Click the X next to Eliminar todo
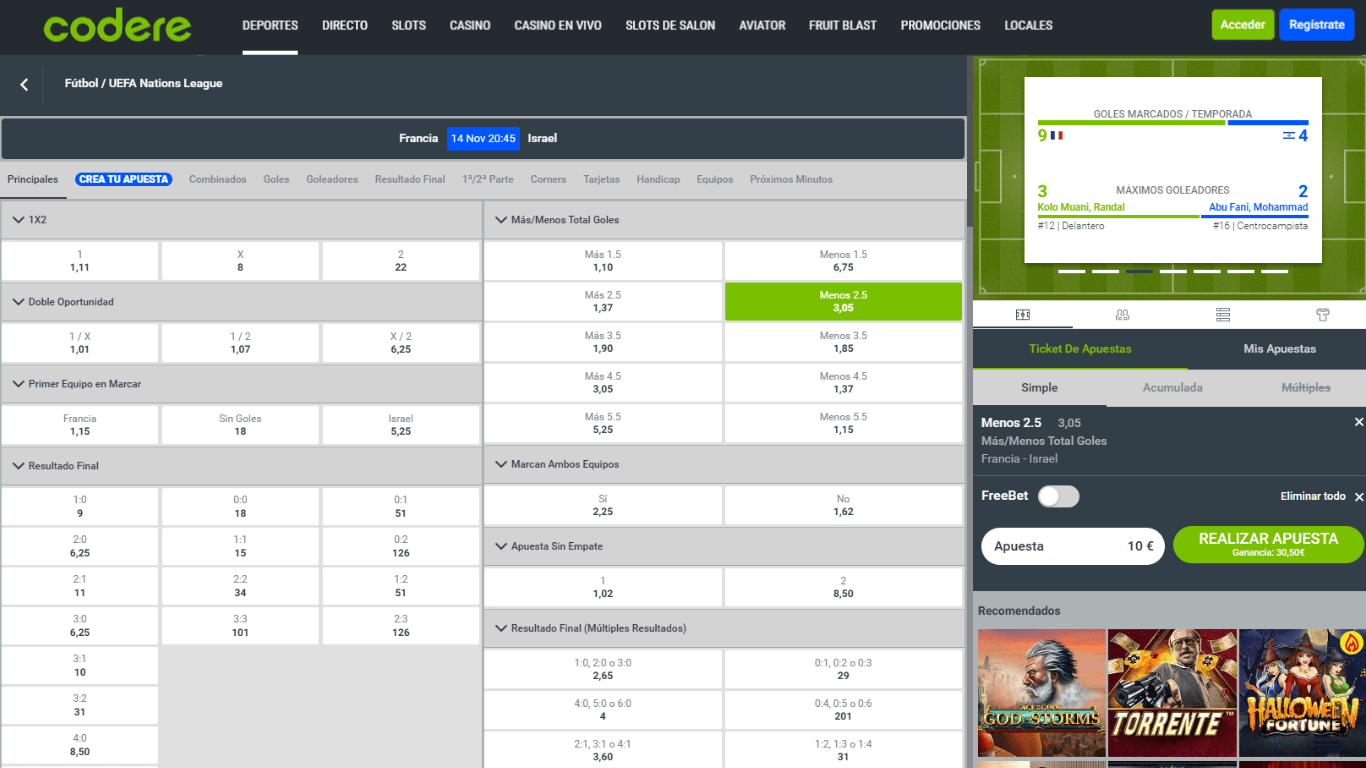 (x=1358, y=497)
